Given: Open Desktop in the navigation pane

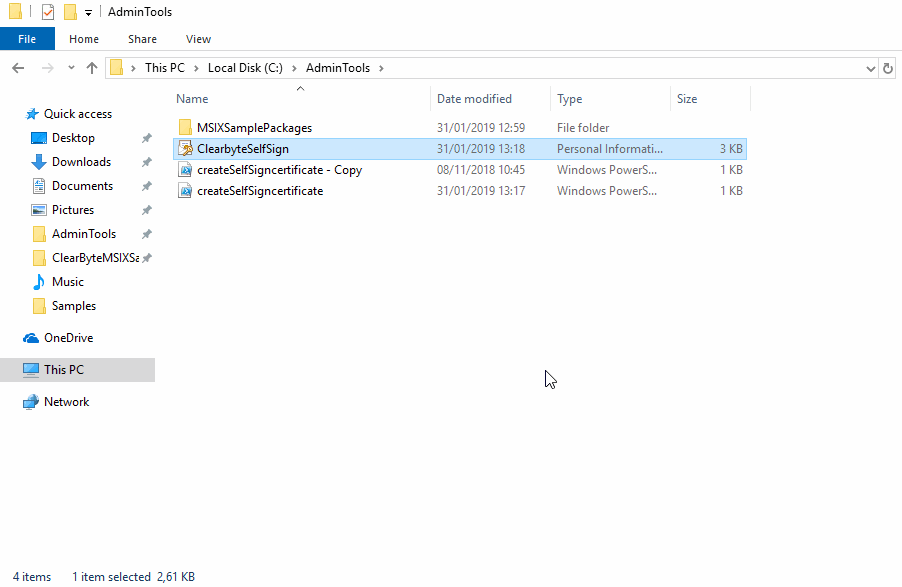Looking at the screenshot, I should pyautogui.click(x=73, y=138).
